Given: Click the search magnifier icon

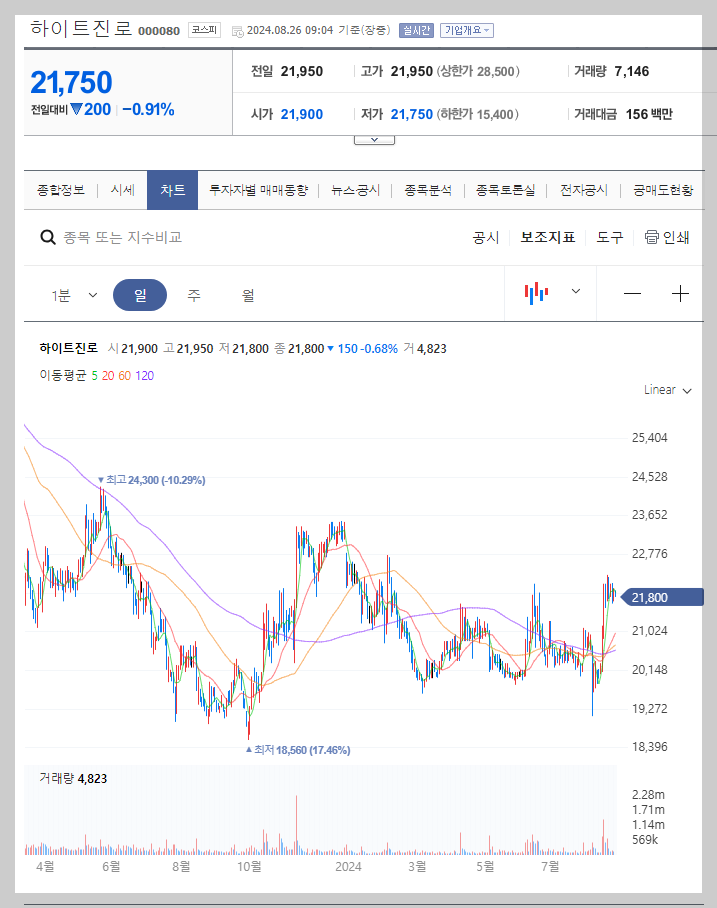Looking at the screenshot, I should 47,237.
